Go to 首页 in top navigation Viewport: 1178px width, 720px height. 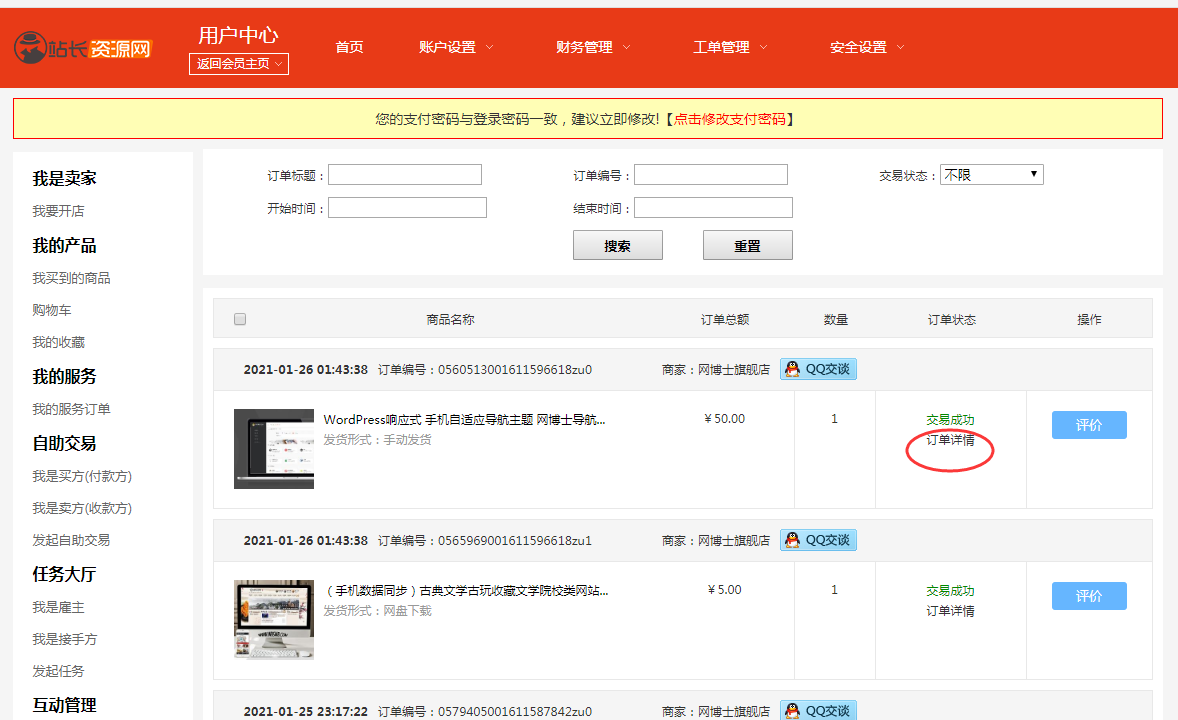coord(349,47)
